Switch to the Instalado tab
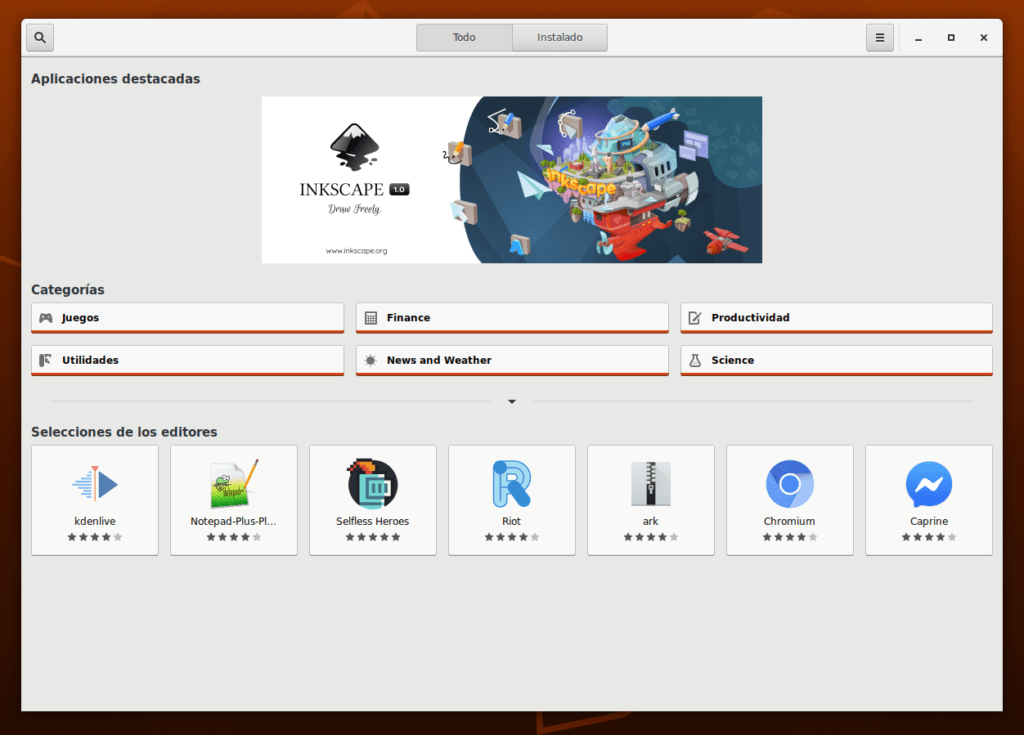Viewport: 1024px width, 735px height. point(560,38)
